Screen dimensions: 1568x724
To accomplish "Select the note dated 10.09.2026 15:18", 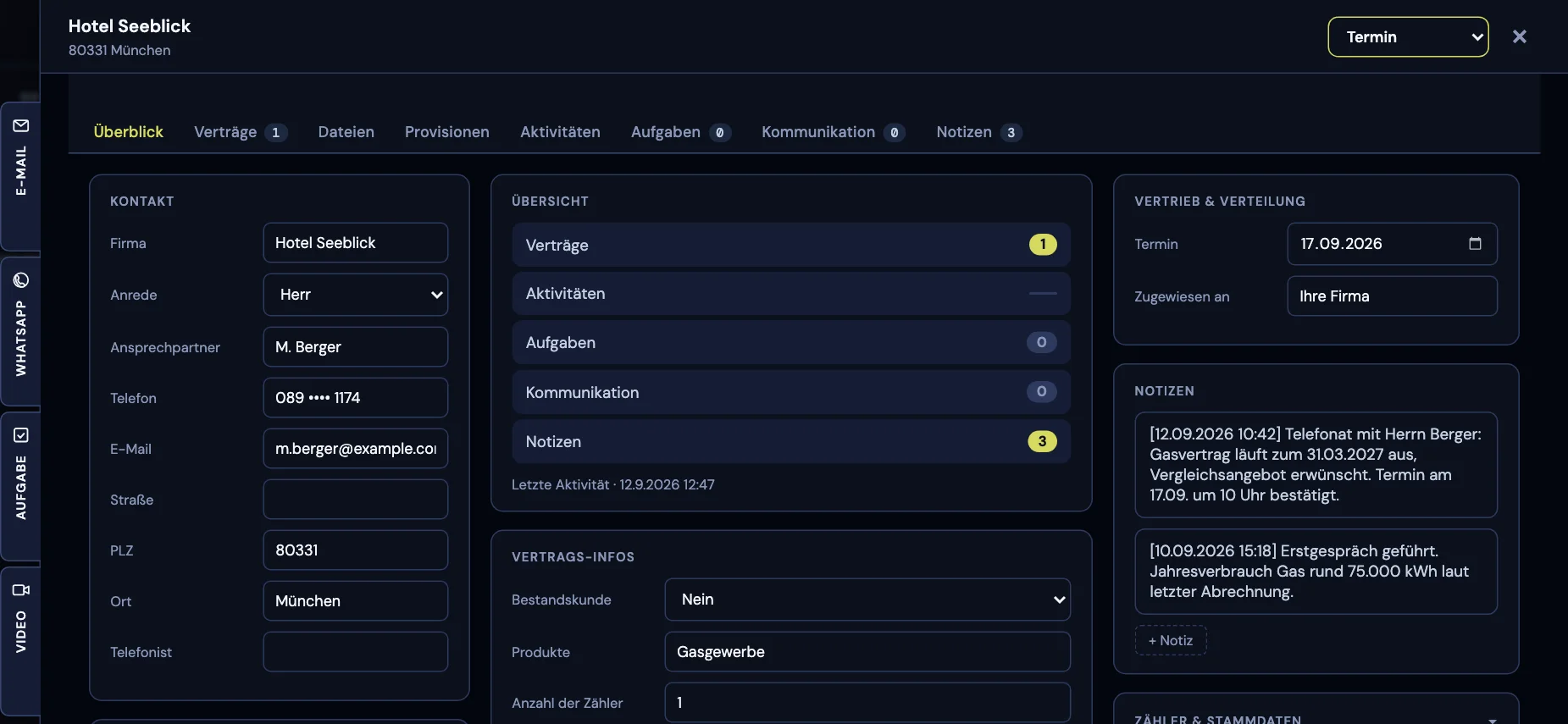I will [1316, 572].
